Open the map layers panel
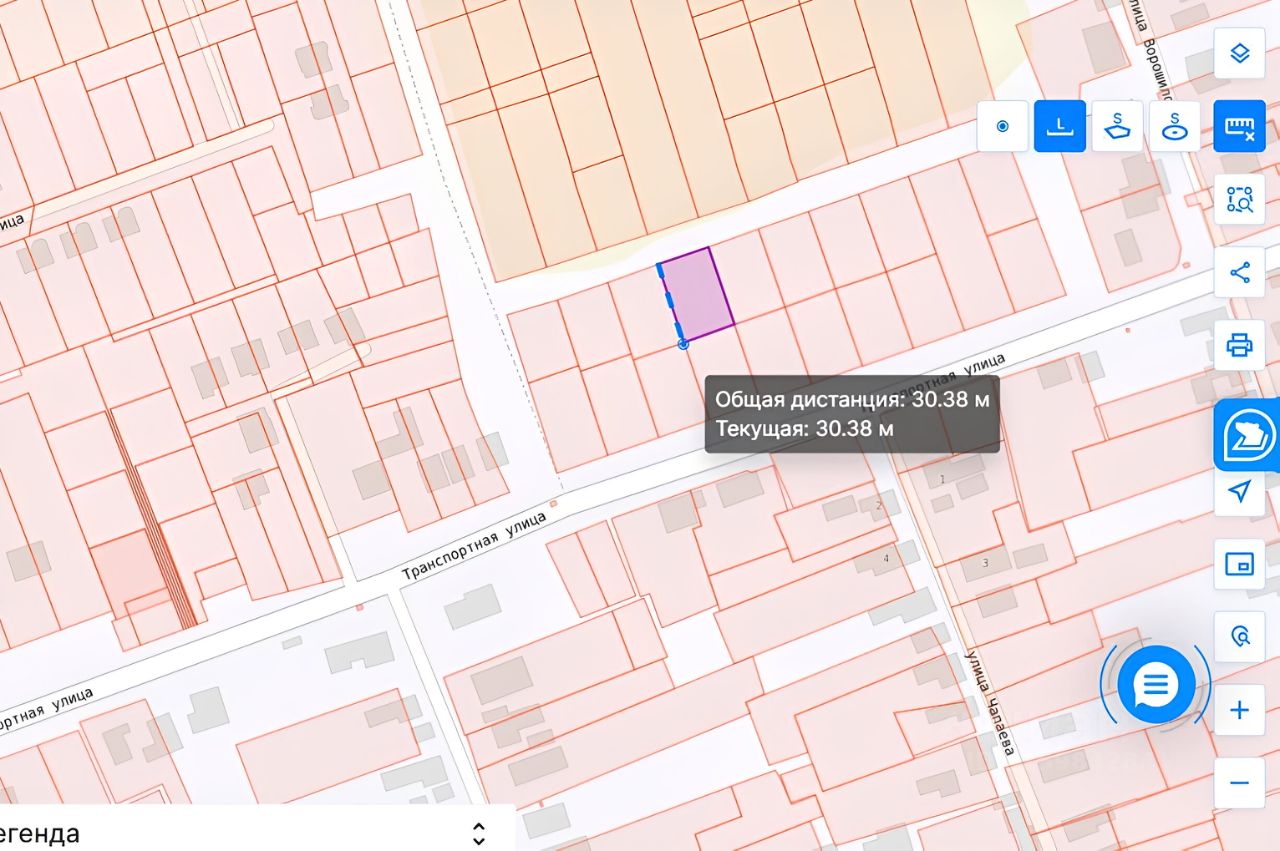The width and height of the screenshot is (1280, 851). click(1239, 53)
